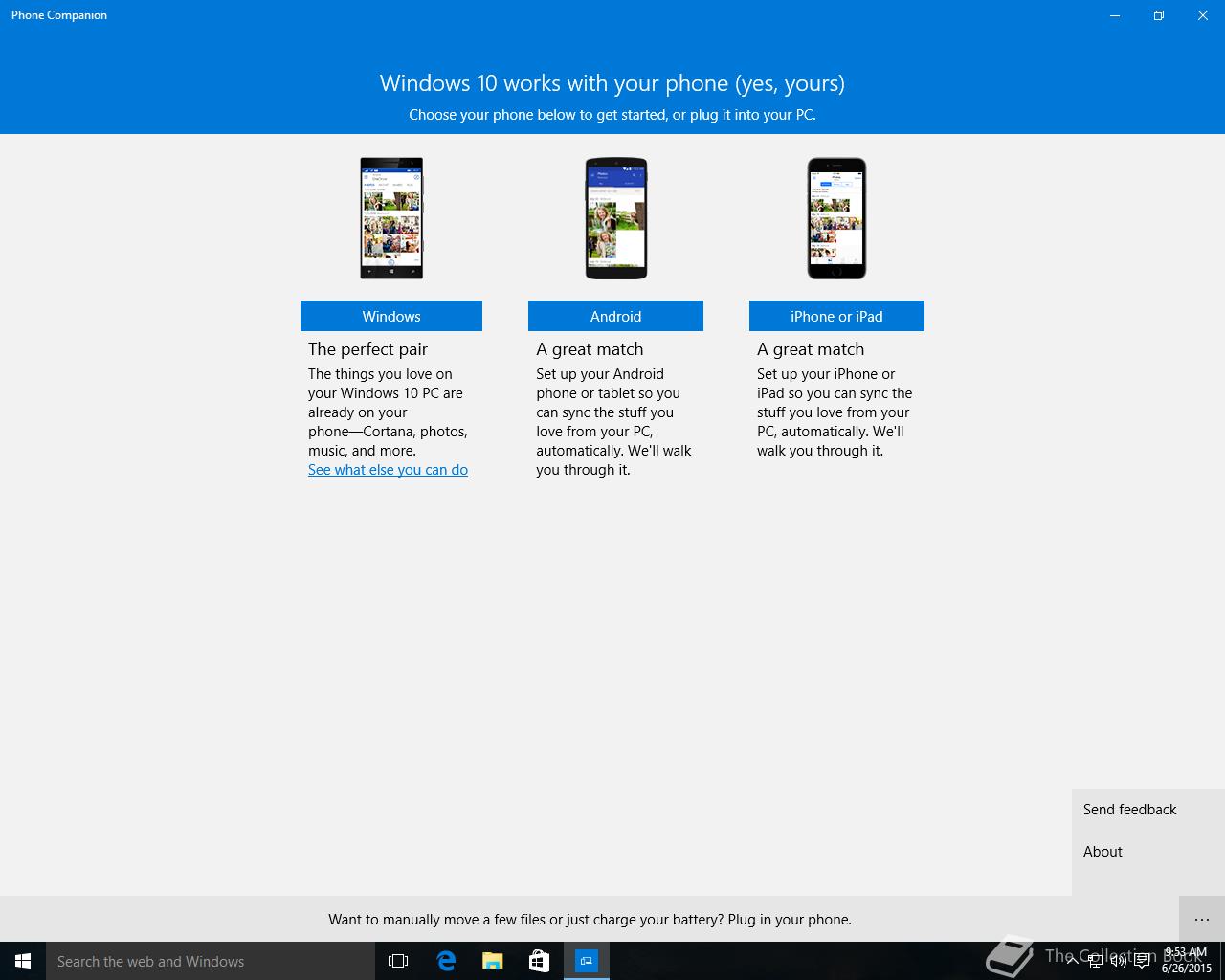Screen dimensions: 1225x980
Task: Close the Phone Companion window
Action: [x=1203, y=15]
